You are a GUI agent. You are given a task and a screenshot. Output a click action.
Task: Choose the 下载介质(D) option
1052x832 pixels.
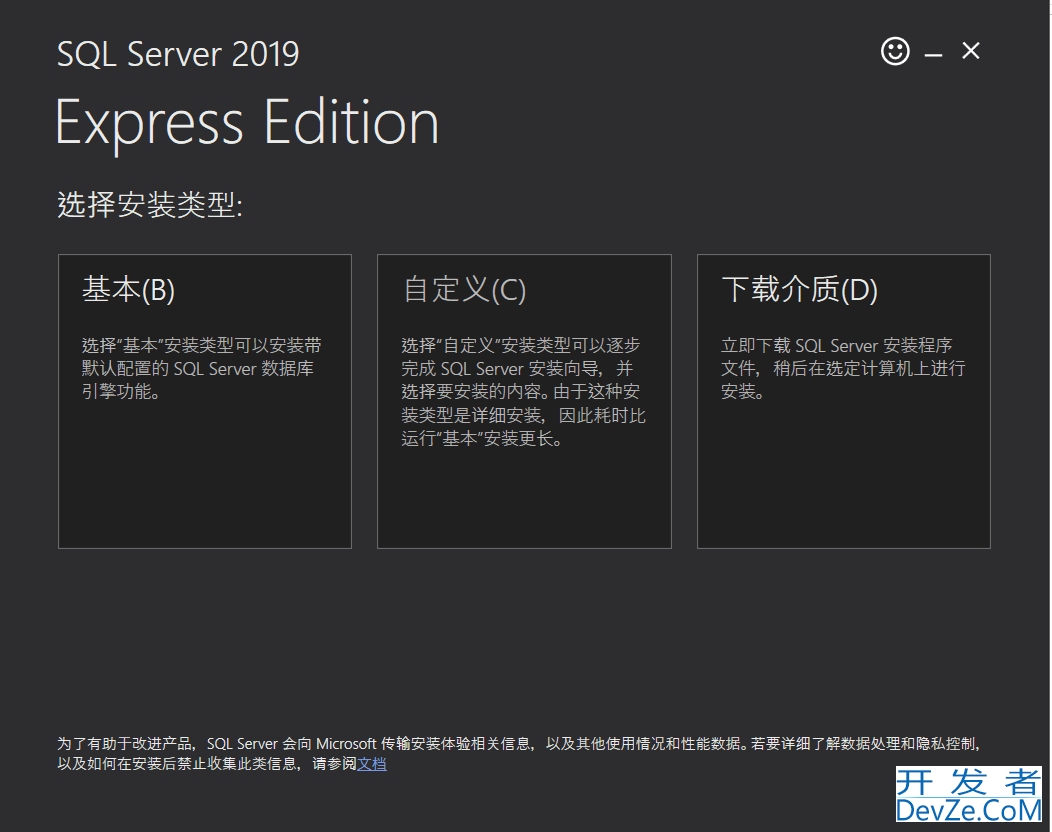pos(844,401)
